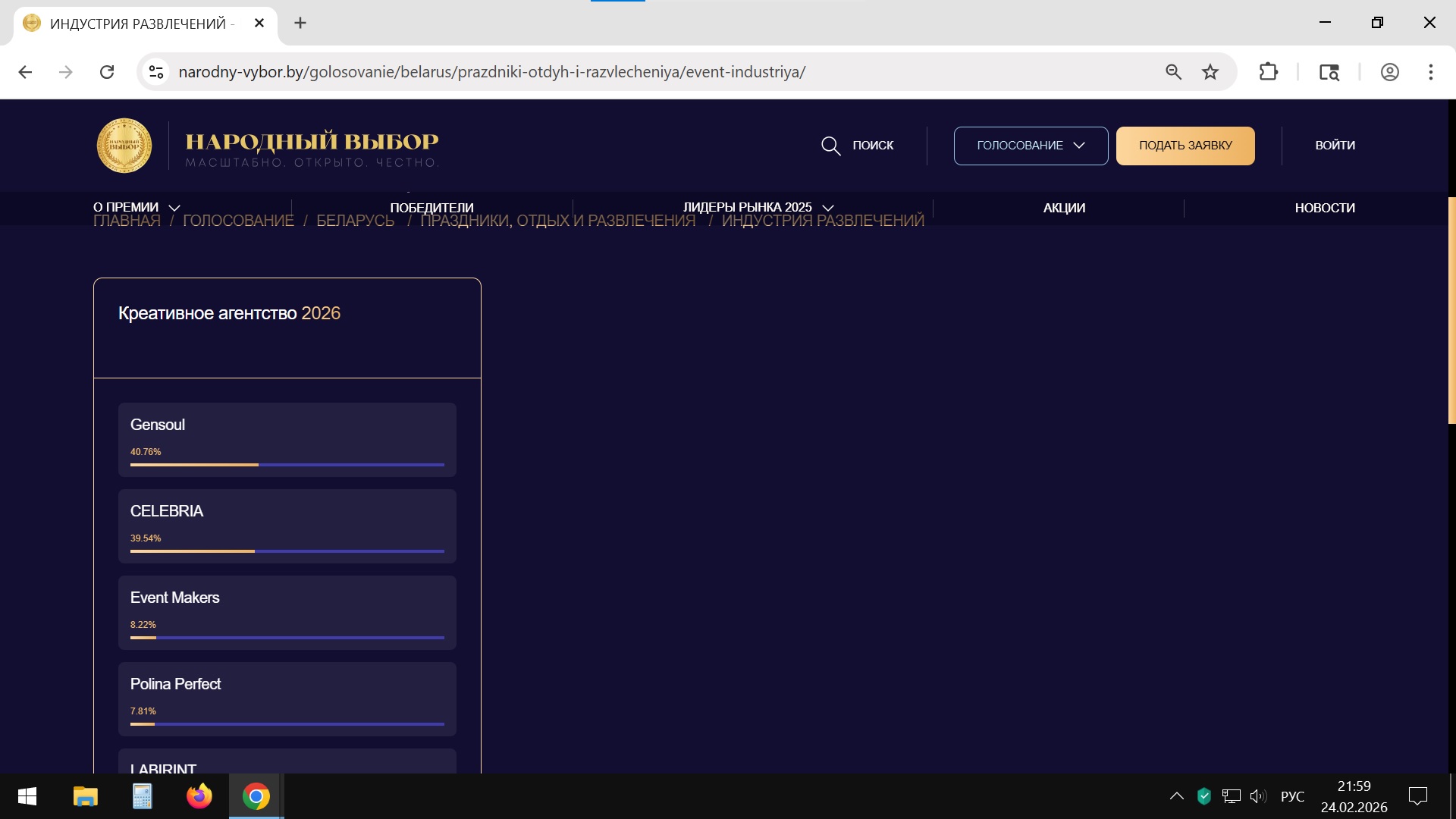Click the Narodny Vybor gold medal logo
This screenshot has height=819, width=1456.
[124, 146]
